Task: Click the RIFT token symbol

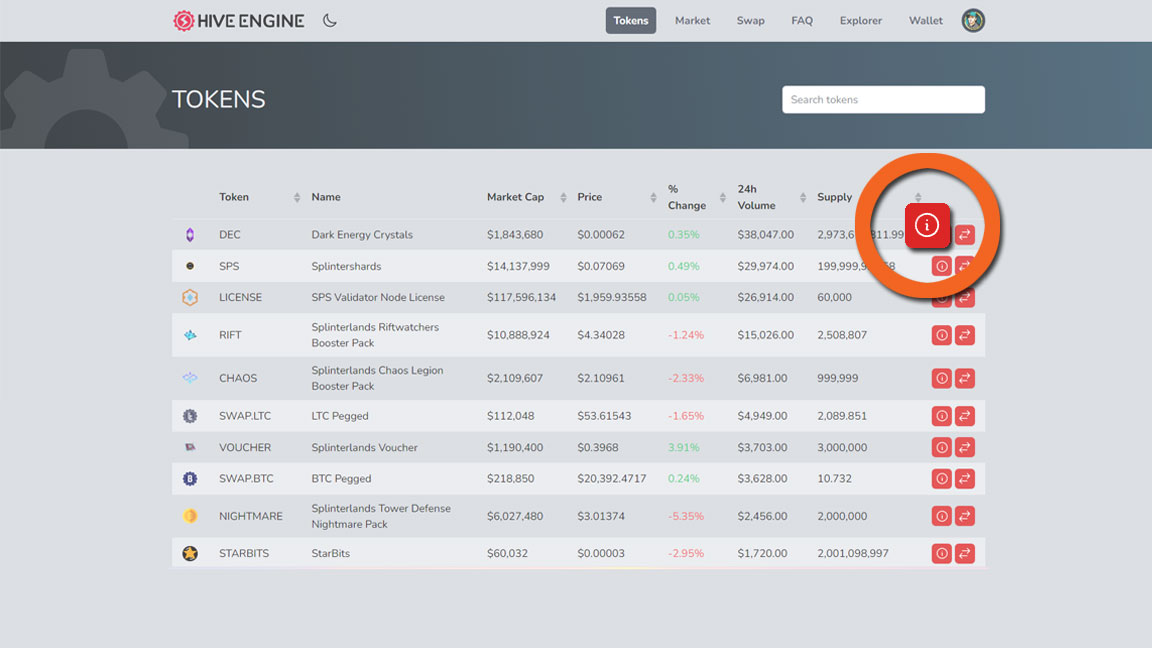Action: 230,335
